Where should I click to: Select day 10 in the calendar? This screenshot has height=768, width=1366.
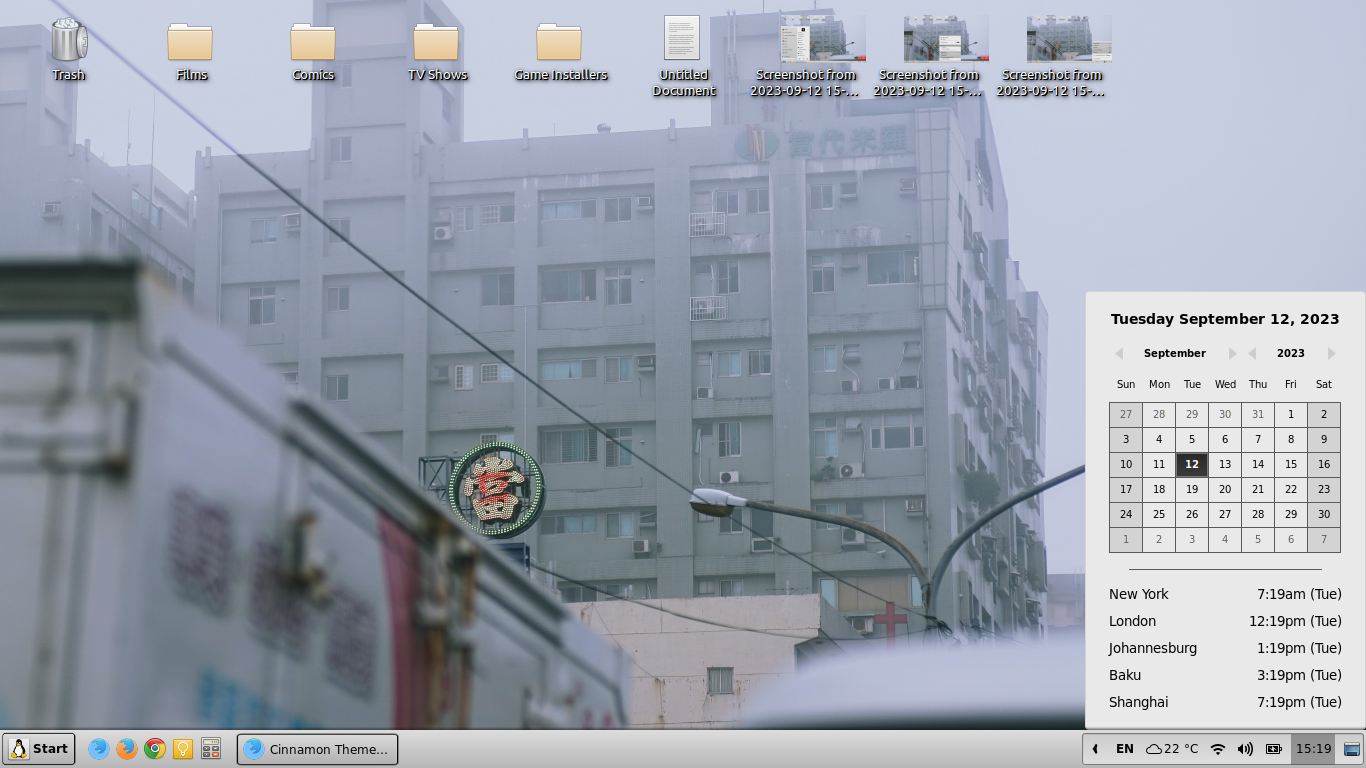click(x=1126, y=464)
